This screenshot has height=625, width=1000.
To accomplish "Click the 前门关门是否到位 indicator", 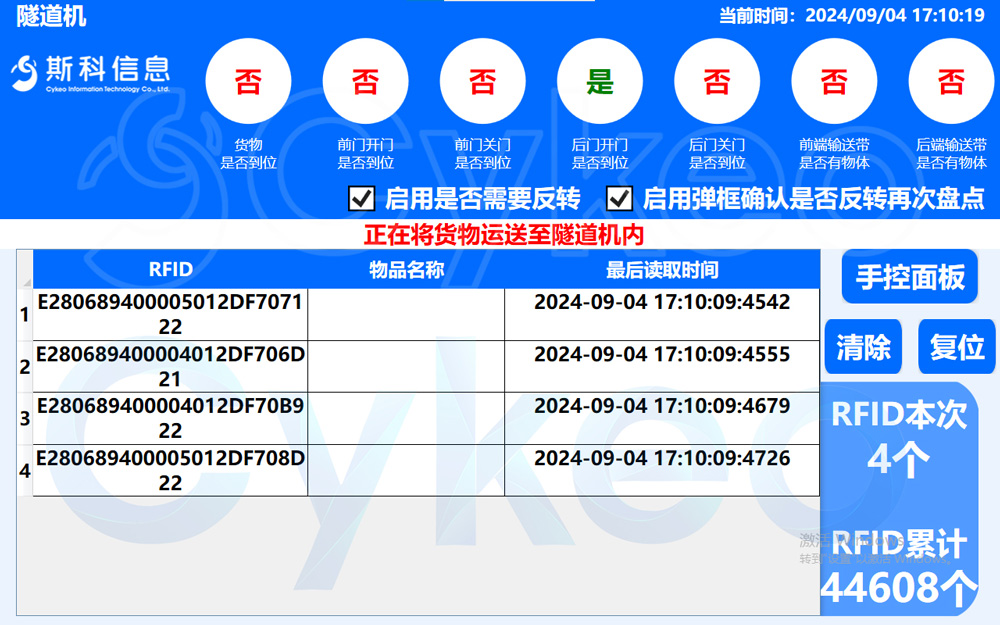I will coord(482,80).
